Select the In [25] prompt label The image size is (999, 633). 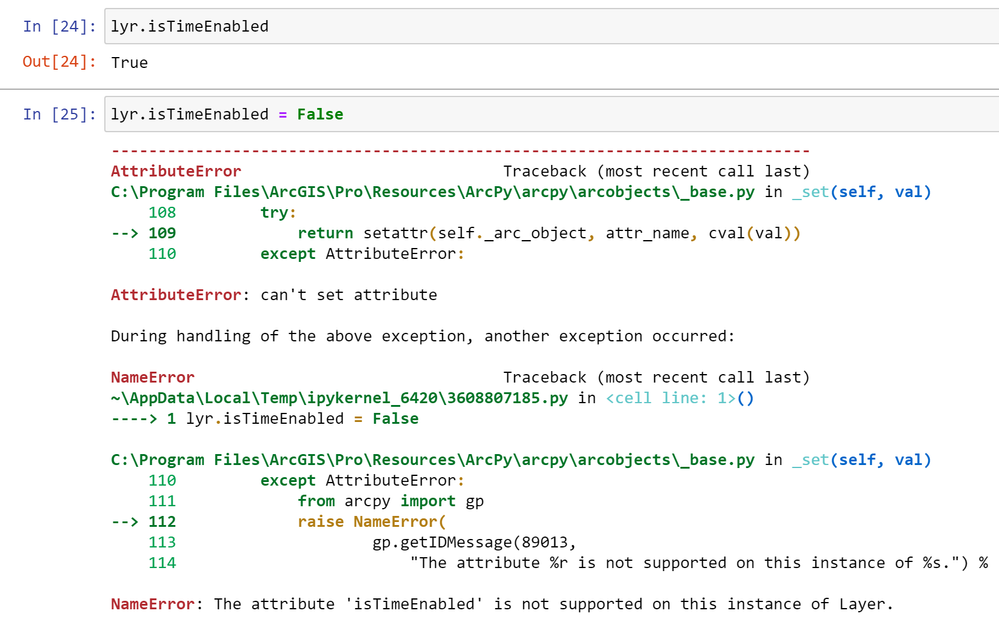tap(60, 114)
